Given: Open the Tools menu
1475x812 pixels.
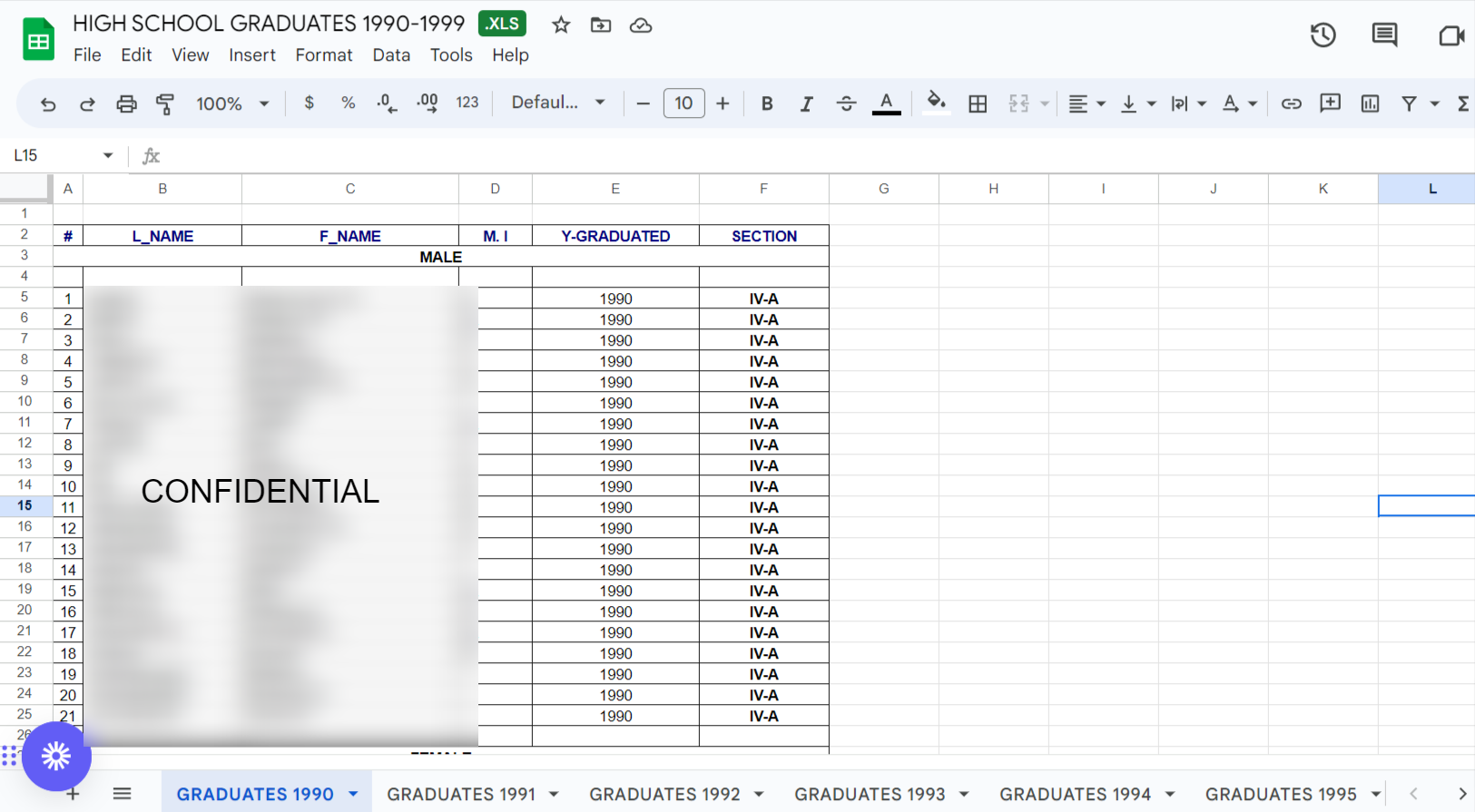Looking at the screenshot, I should click(451, 55).
